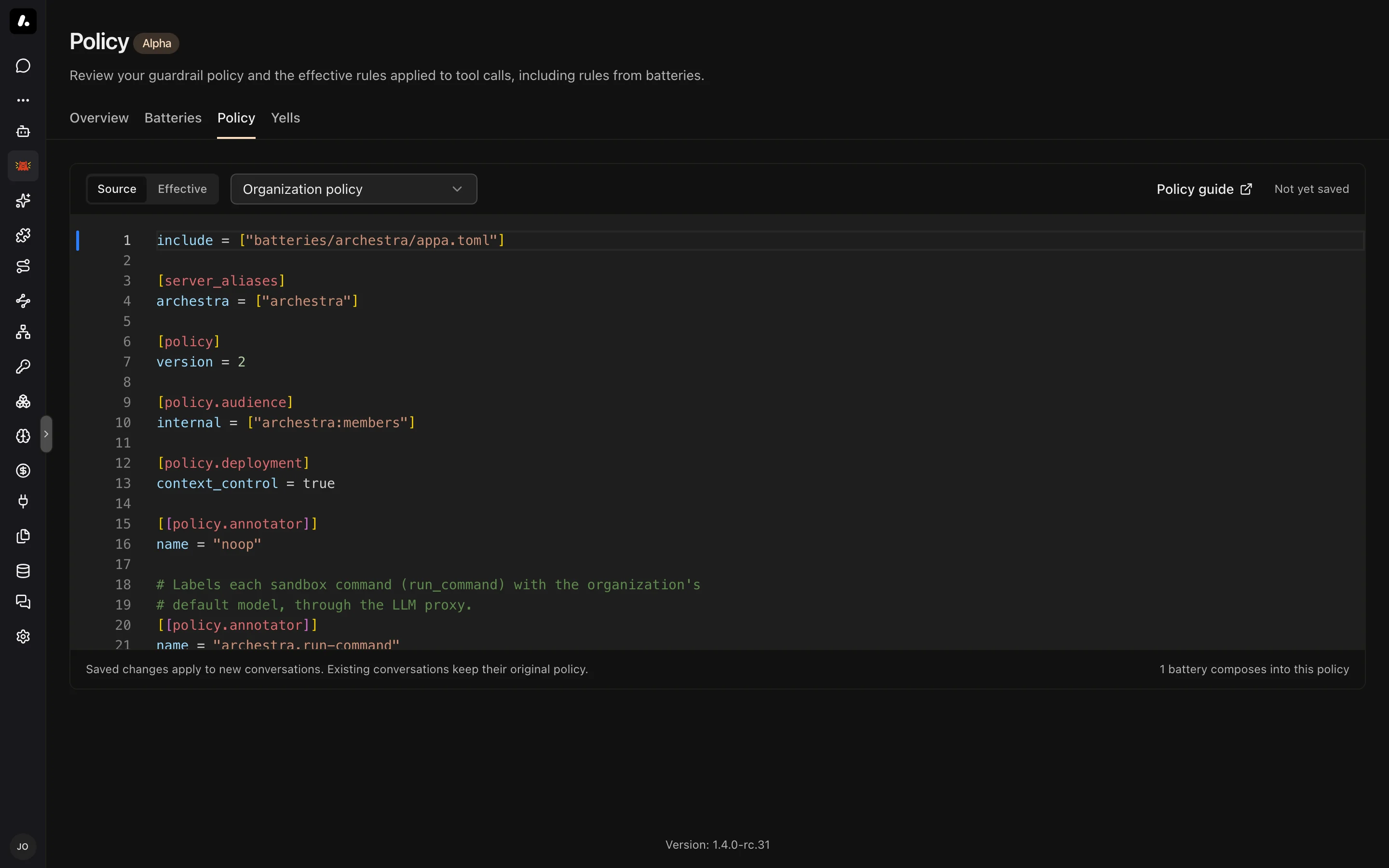This screenshot has width=1389, height=868.
Task: Open the Policy guide link
Action: [x=1204, y=189]
